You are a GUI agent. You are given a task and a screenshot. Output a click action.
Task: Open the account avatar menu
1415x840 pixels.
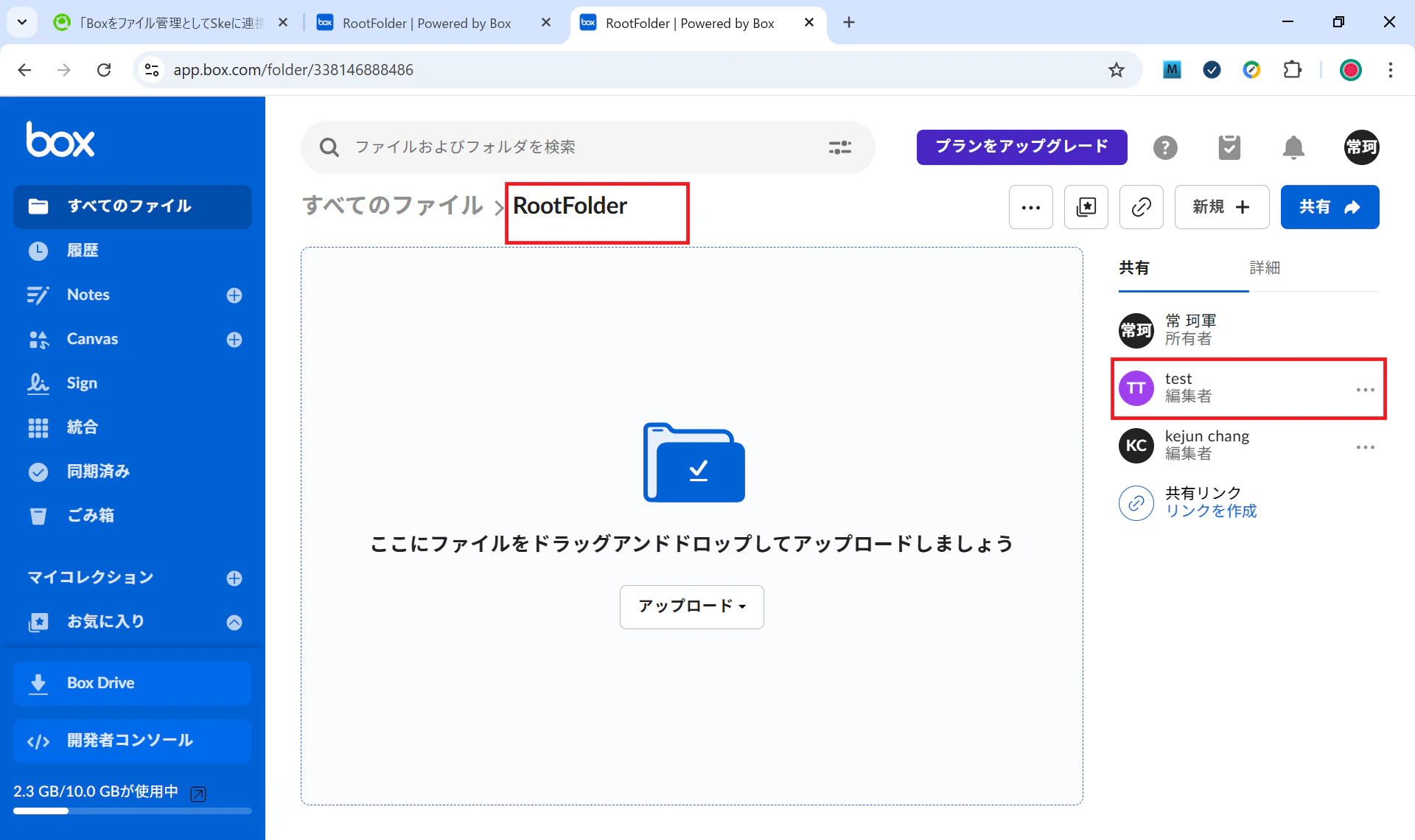pyautogui.click(x=1361, y=147)
